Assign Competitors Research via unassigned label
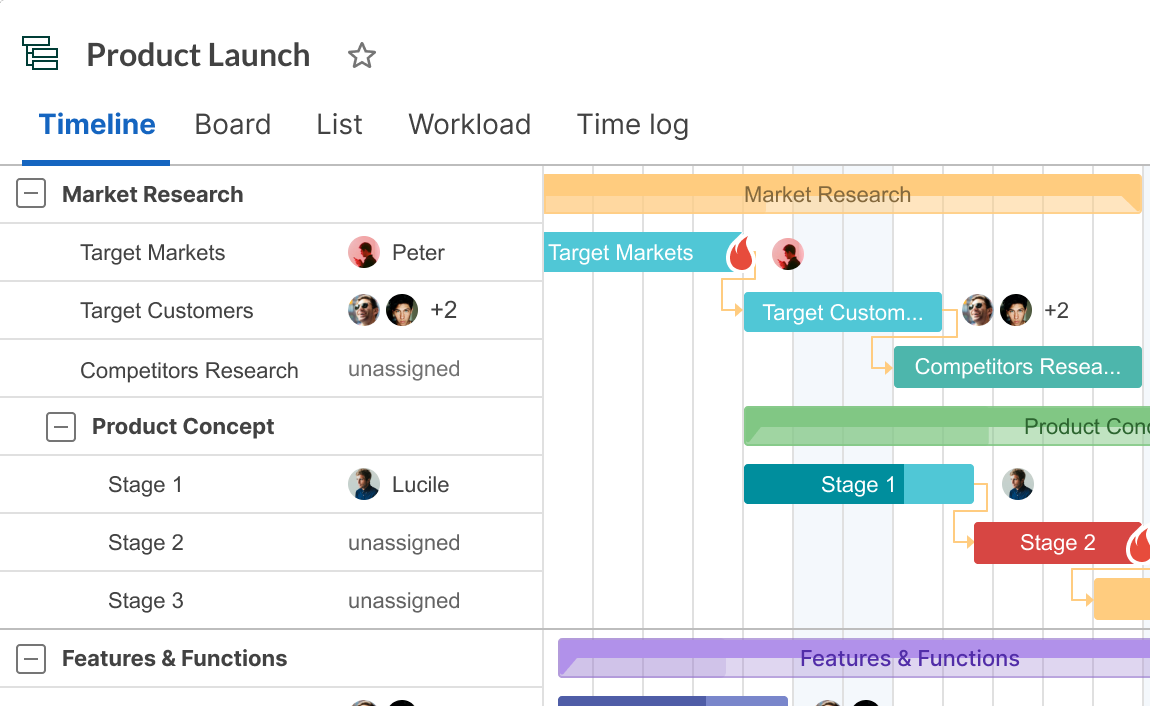The image size is (1150, 706). (x=404, y=369)
